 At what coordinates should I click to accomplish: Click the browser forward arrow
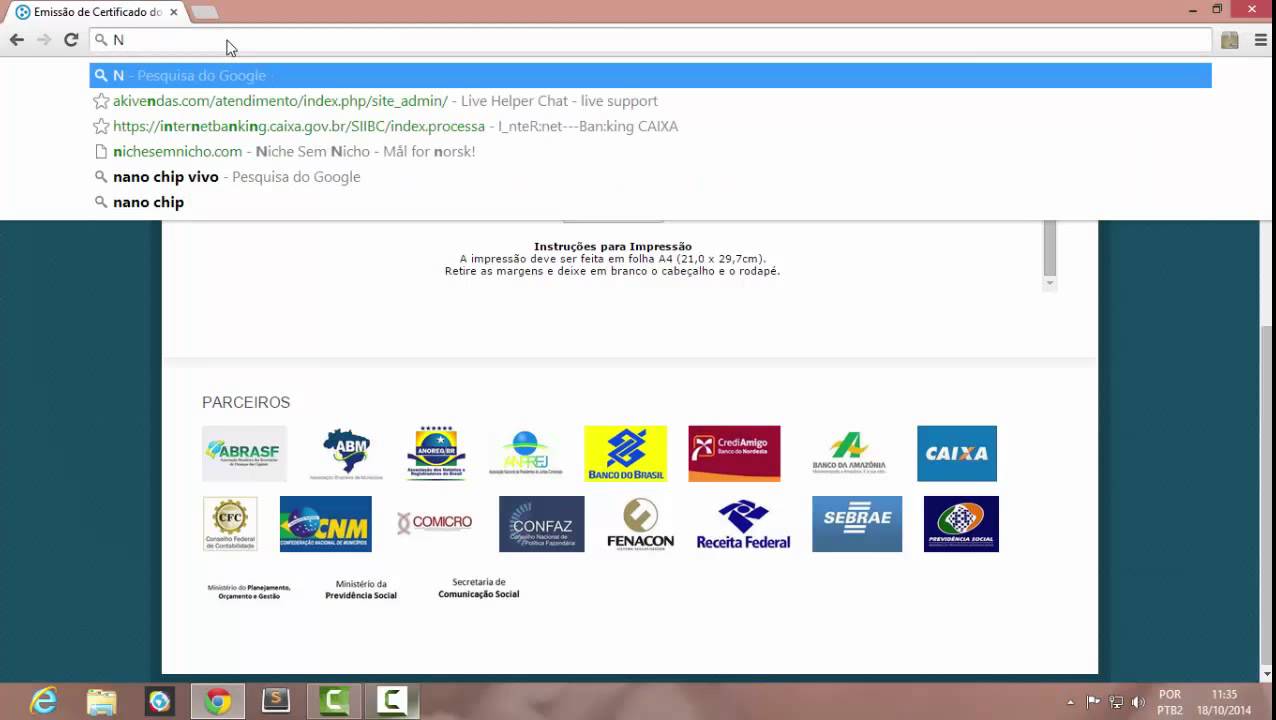click(x=43, y=40)
